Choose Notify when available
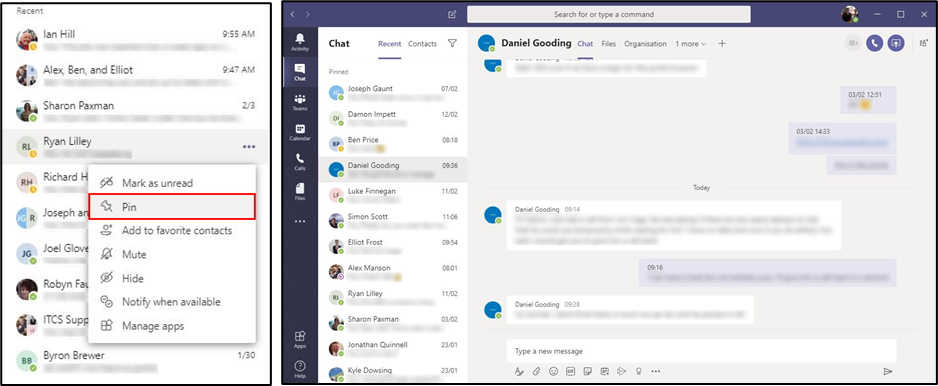The image size is (938, 386). [172, 302]
